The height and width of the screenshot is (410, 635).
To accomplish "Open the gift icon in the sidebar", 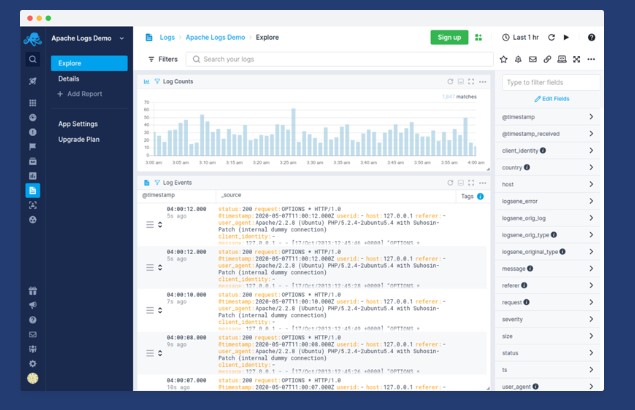I will [33, 290].
